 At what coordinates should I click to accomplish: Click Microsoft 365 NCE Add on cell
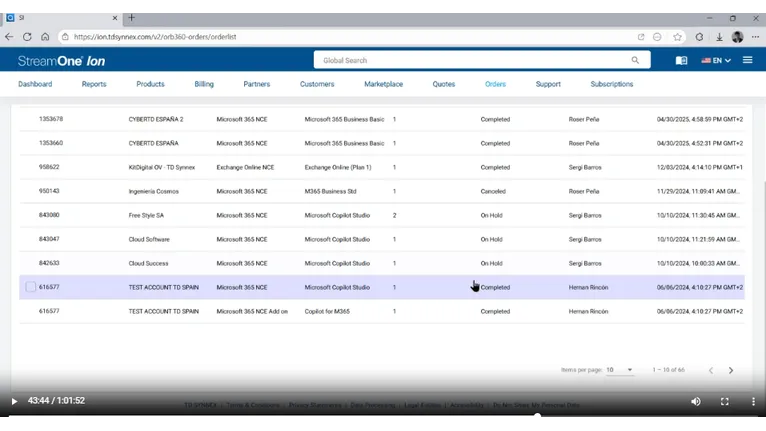point(252,311)
